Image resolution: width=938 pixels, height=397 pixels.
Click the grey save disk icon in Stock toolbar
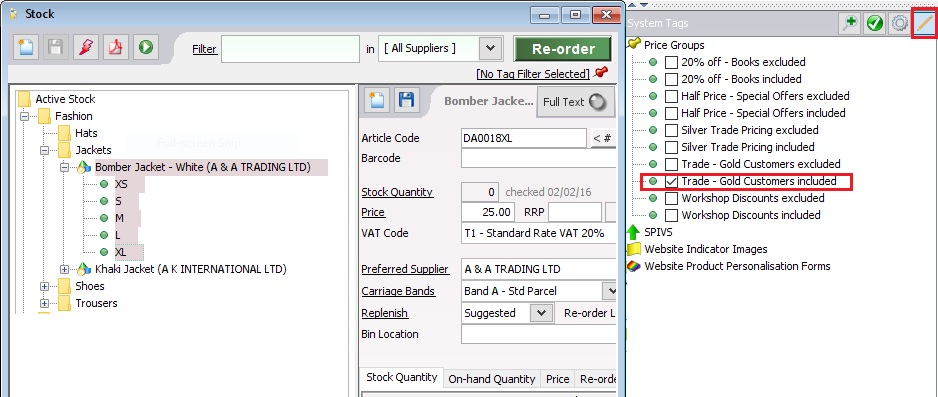[x=56, y=47]
